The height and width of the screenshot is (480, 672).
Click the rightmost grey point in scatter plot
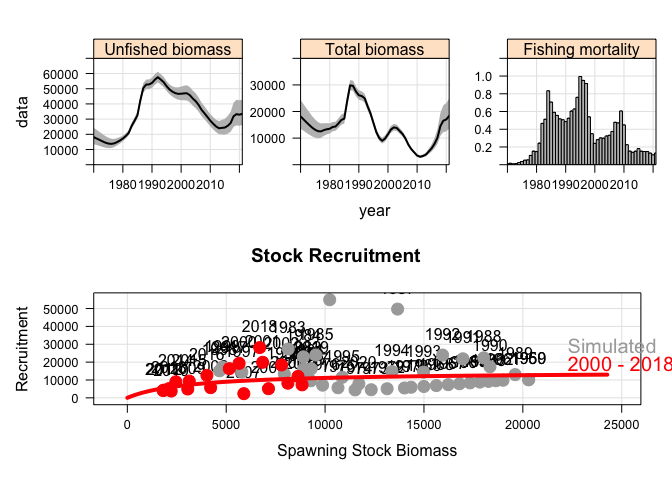tap(529, 379)
